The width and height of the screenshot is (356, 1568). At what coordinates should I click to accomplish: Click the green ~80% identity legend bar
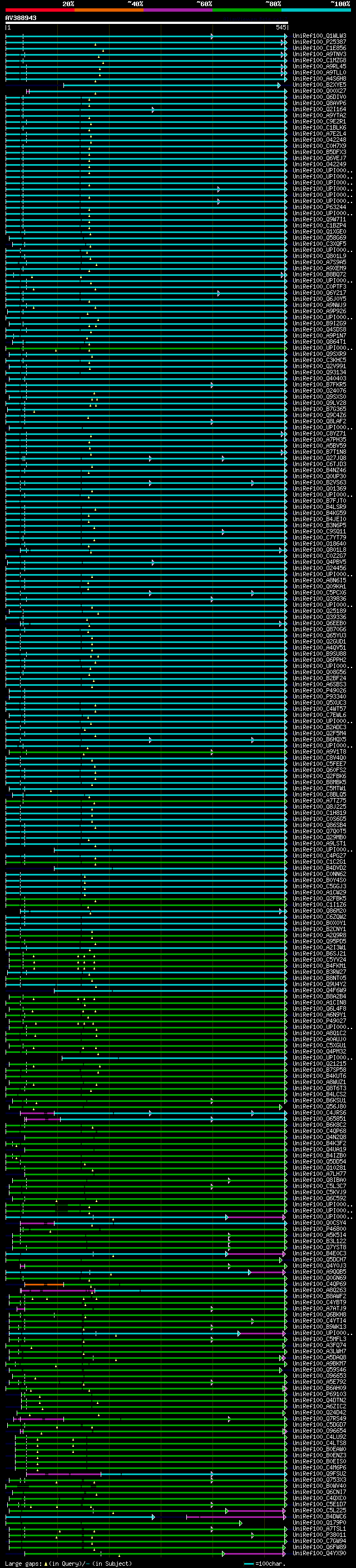click(x=247, y=10)
